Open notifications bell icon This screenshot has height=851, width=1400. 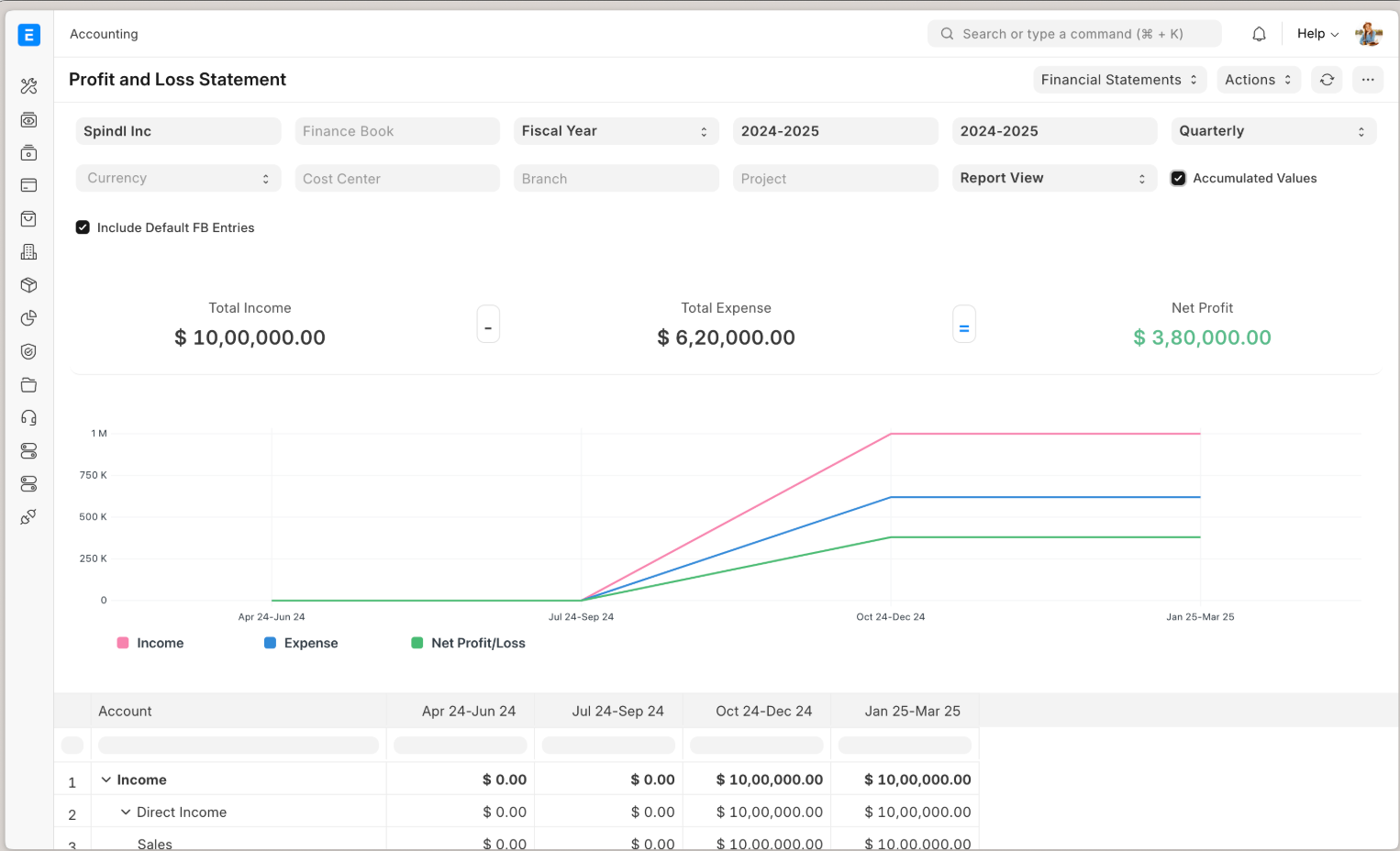[x=1259, y=34]
